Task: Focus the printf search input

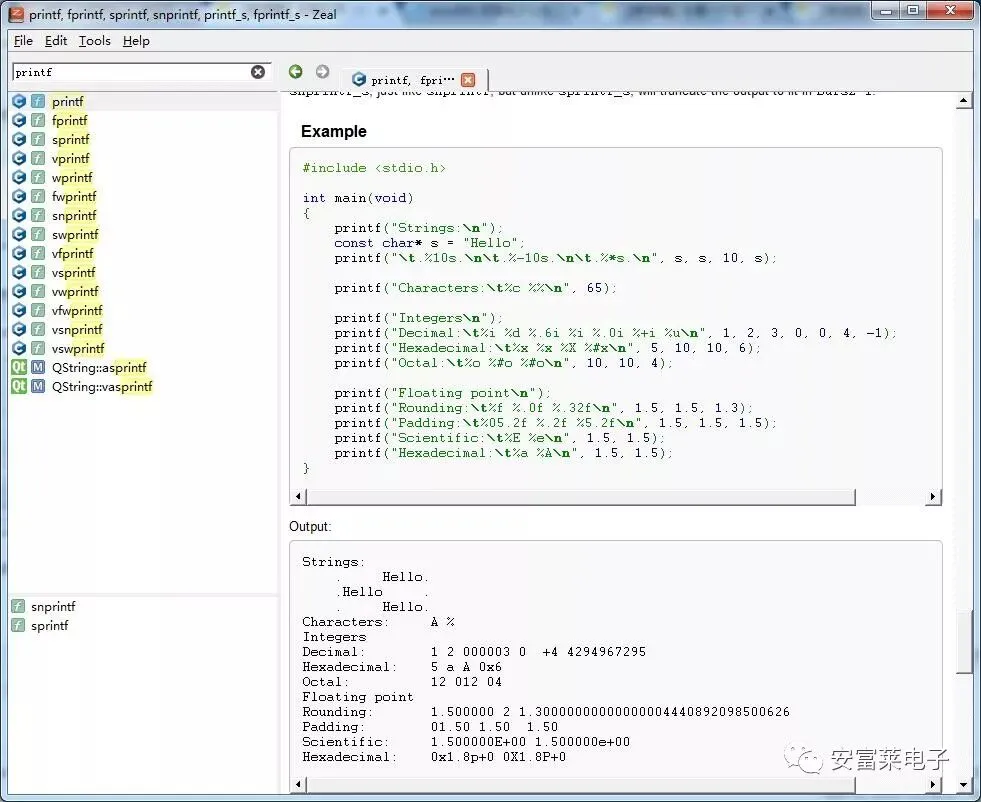Action: [131, 72]
